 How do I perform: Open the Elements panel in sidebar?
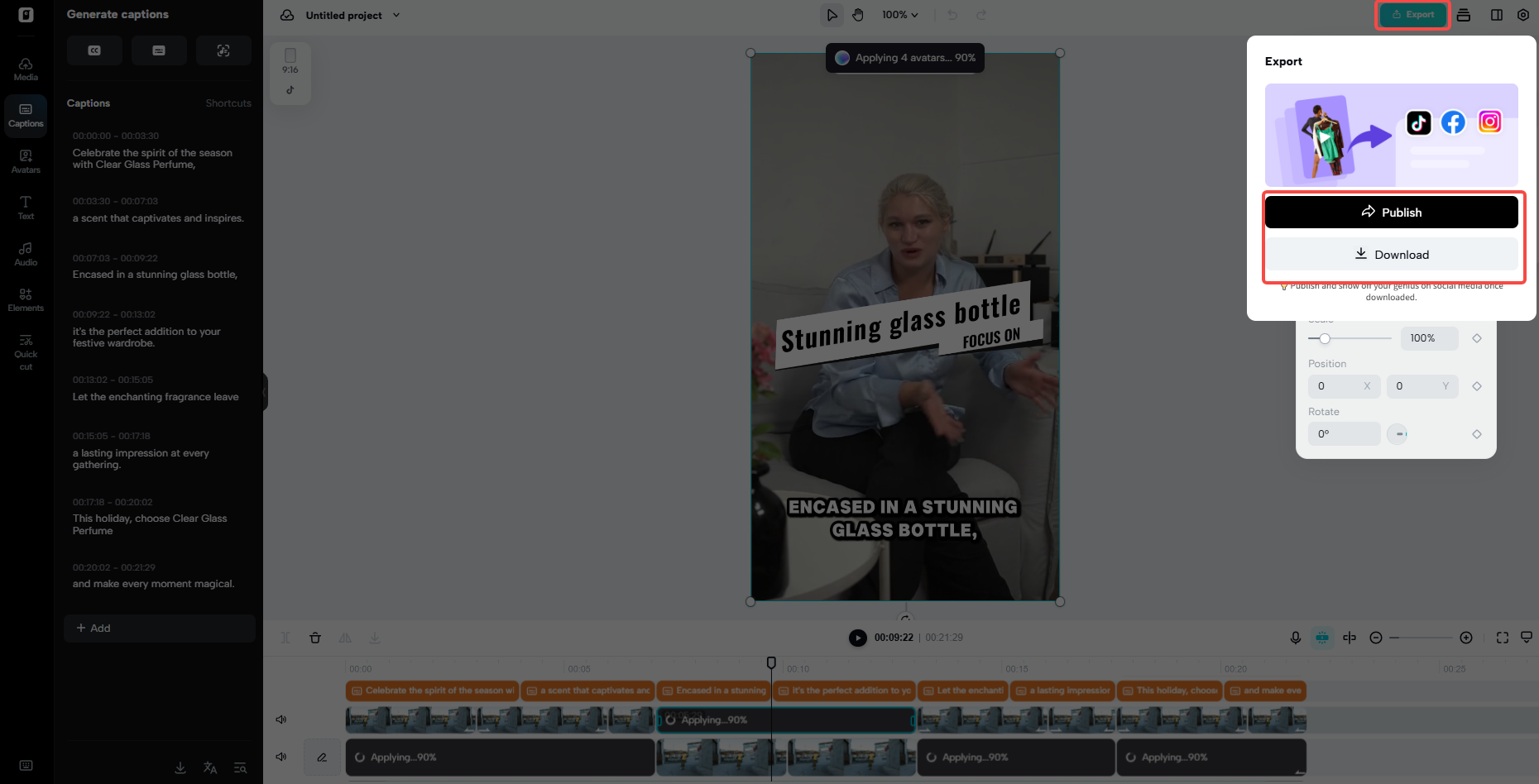pyautogui.click(x=26, y=299)
